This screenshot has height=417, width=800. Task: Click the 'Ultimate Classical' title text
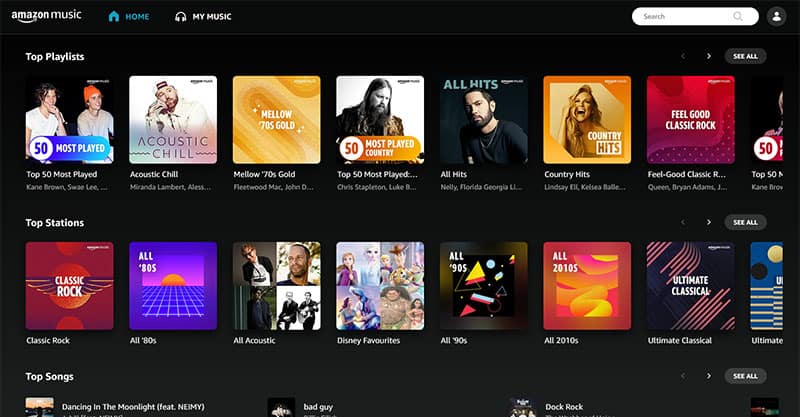tap(680, 340)
